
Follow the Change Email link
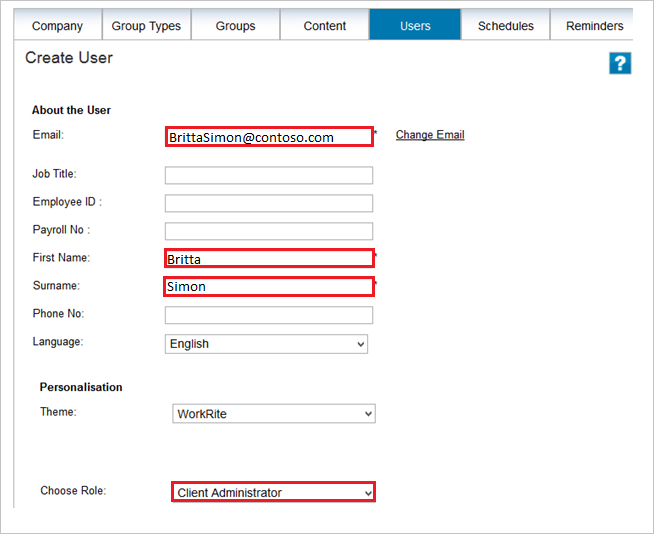click(430, 135)
